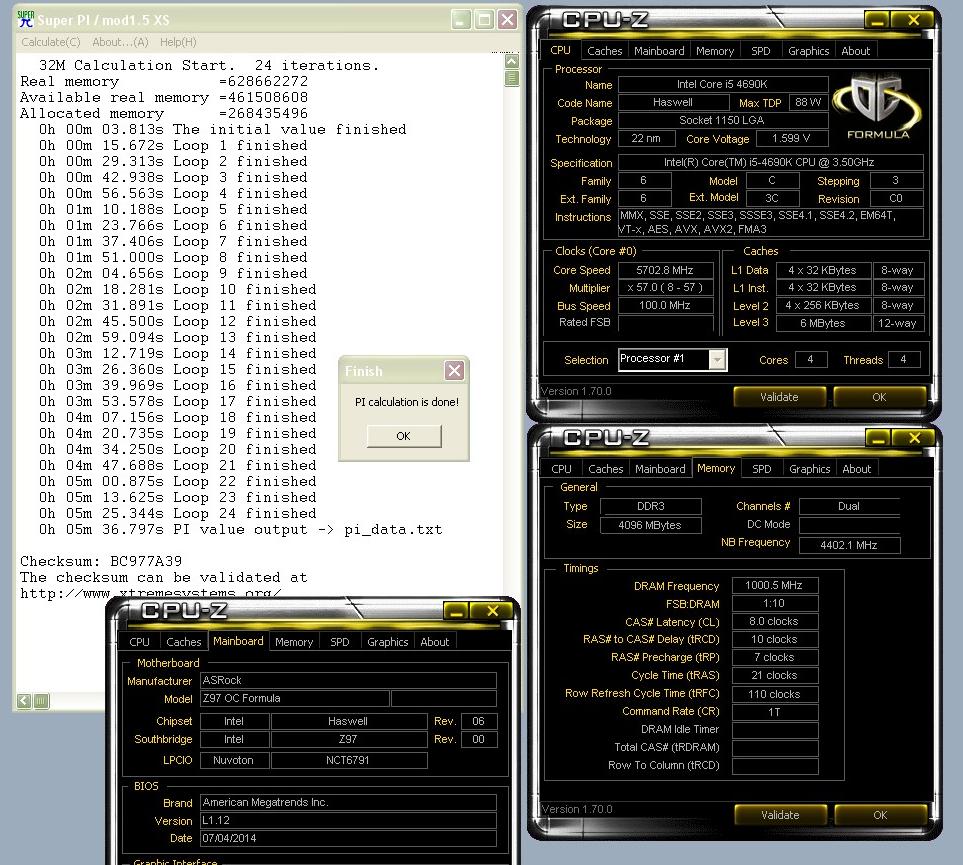Close the Finish dialog with the X
963x865 pixels.
click(x=454, y=370)
